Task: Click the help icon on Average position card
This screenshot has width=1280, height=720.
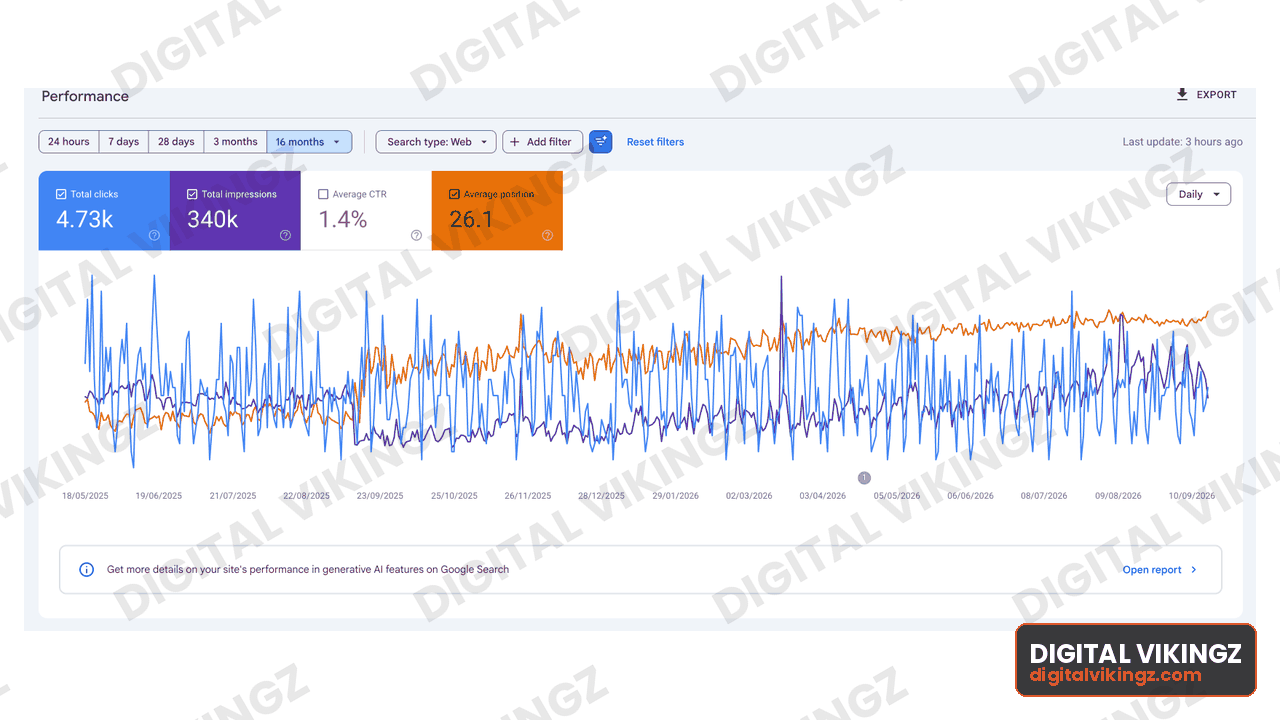Action: [x=547, y=236]
